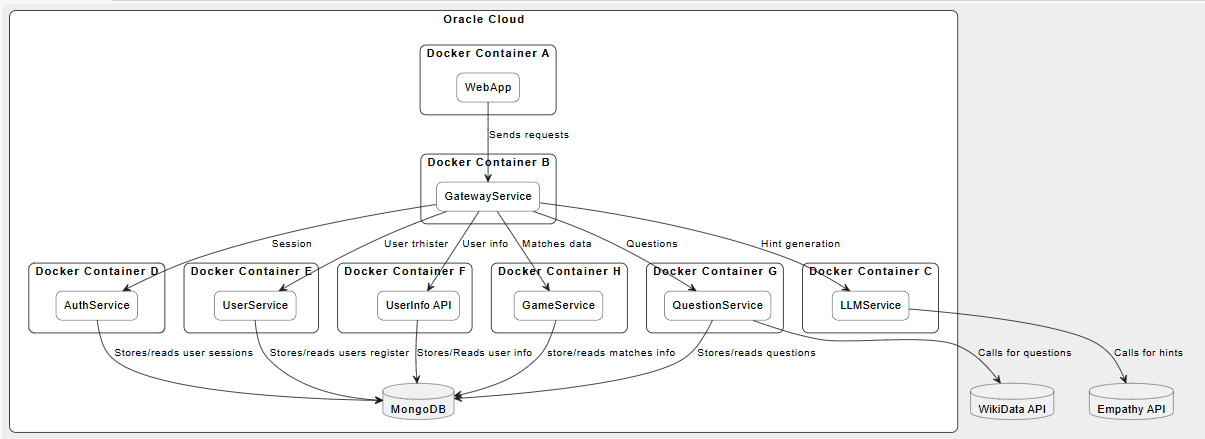The height and width of the screenshot is (439, 1205).
Task: Click the 'Matches data' edge label
Action: pos(557,243)
